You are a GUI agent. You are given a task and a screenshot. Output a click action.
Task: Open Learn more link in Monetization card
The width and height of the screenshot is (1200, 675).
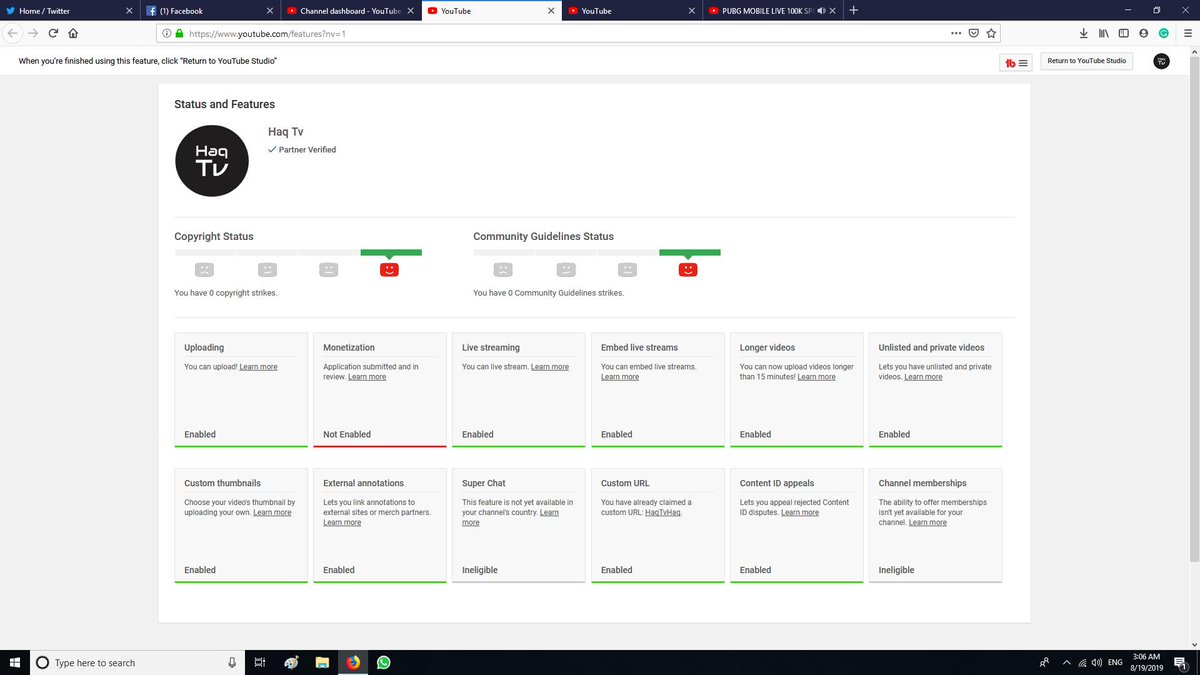(x=367, y=377)
